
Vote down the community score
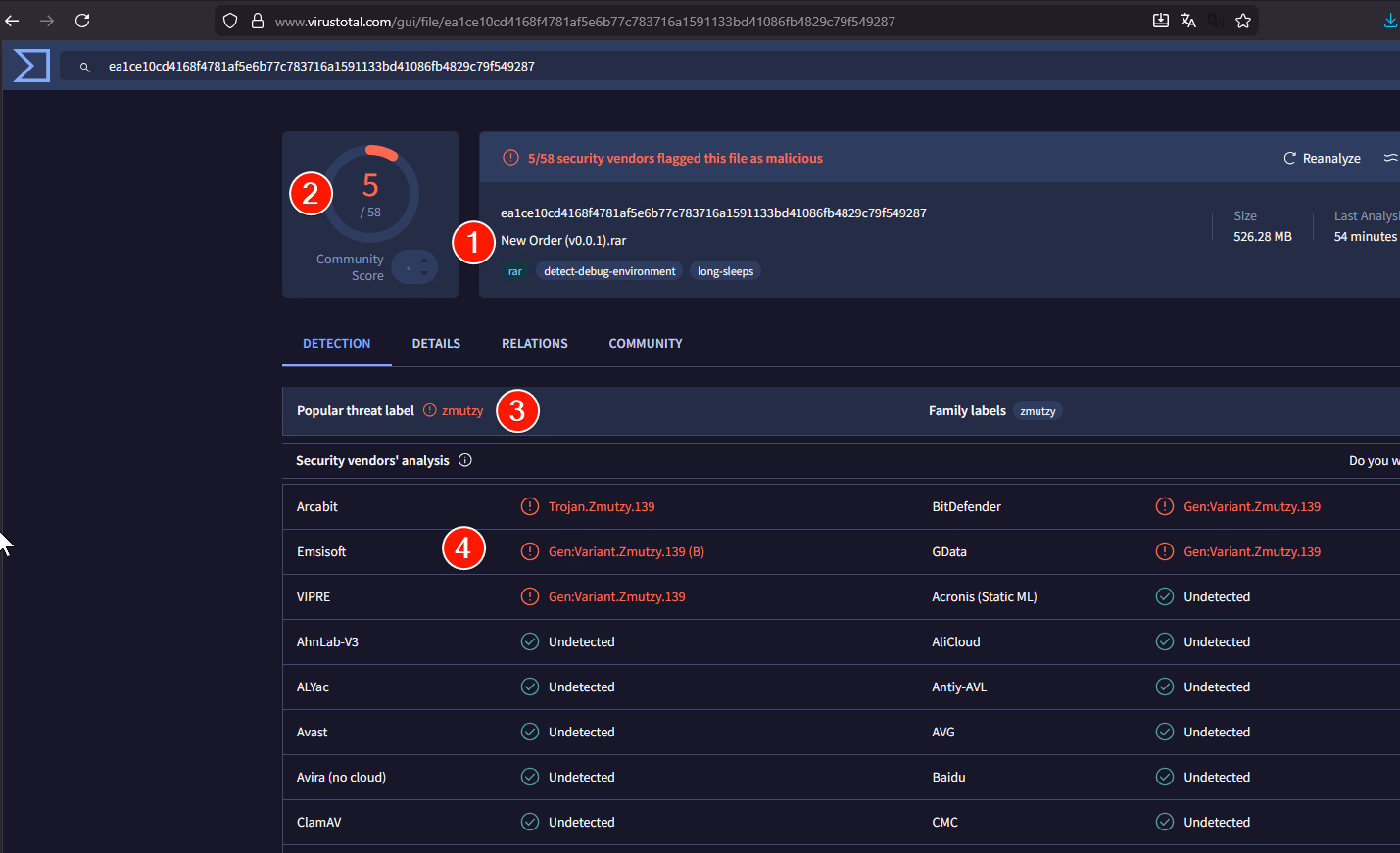pos(424,274)
